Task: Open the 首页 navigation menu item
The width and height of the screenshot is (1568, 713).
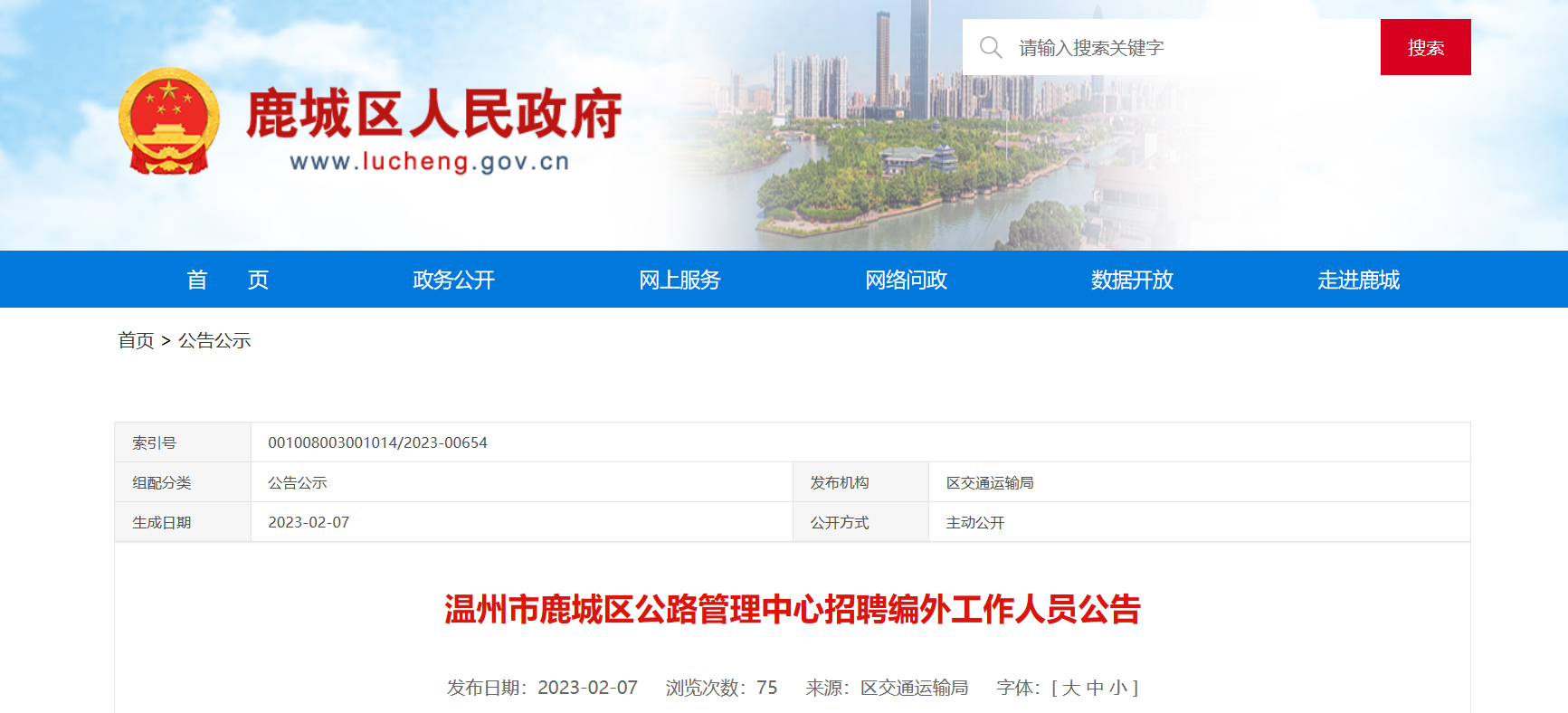Action: pos(227,280)
